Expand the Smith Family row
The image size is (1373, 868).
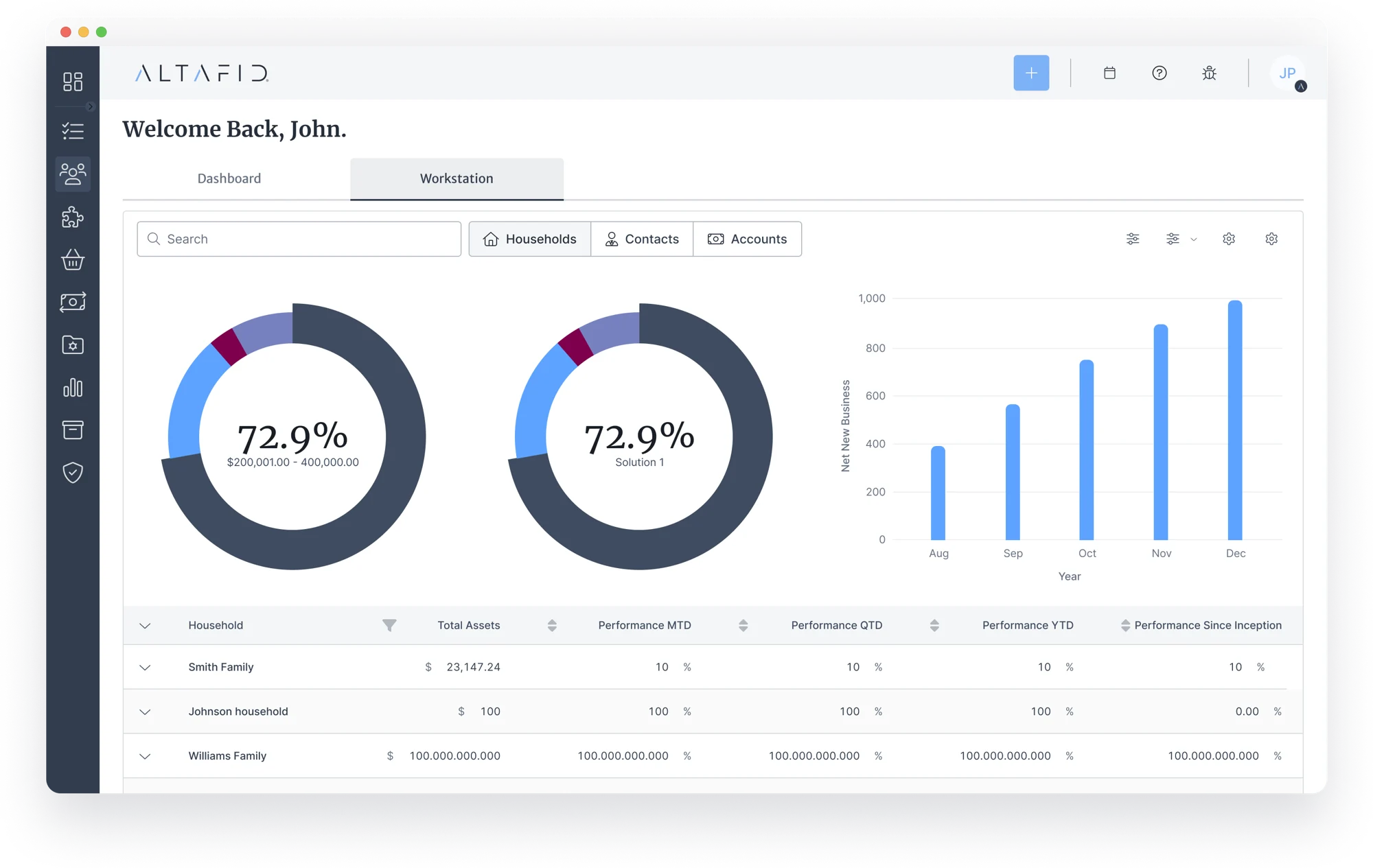(x=145, y=668)
